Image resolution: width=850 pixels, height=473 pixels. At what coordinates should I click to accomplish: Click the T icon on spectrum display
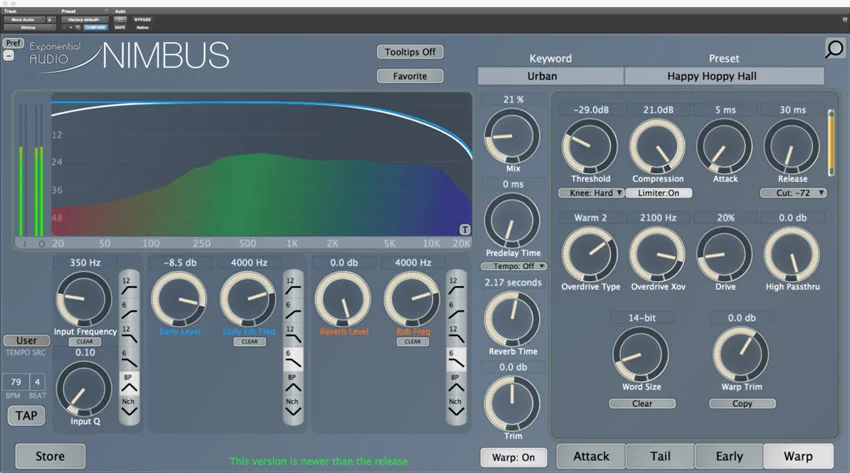(x=465, y=229)
